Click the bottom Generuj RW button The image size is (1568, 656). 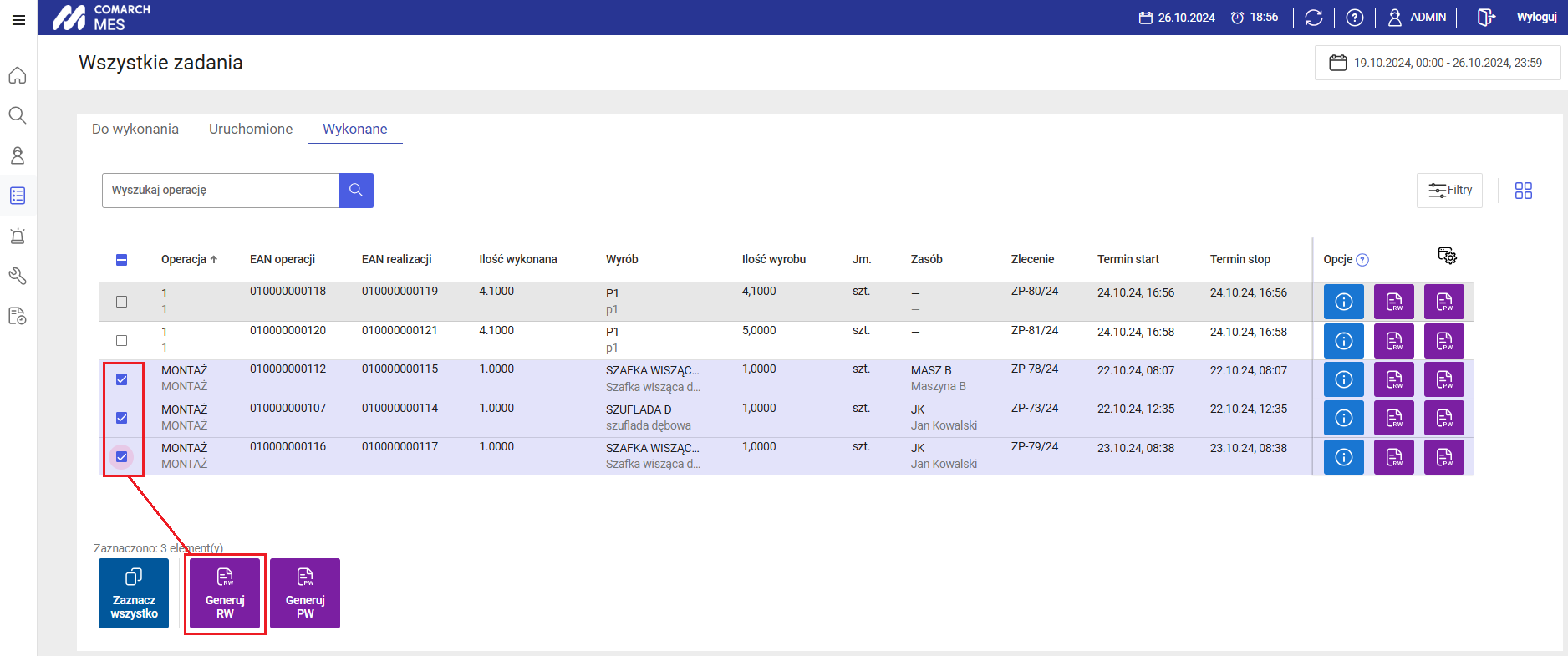pyautogui.click(x=225, y=593)
